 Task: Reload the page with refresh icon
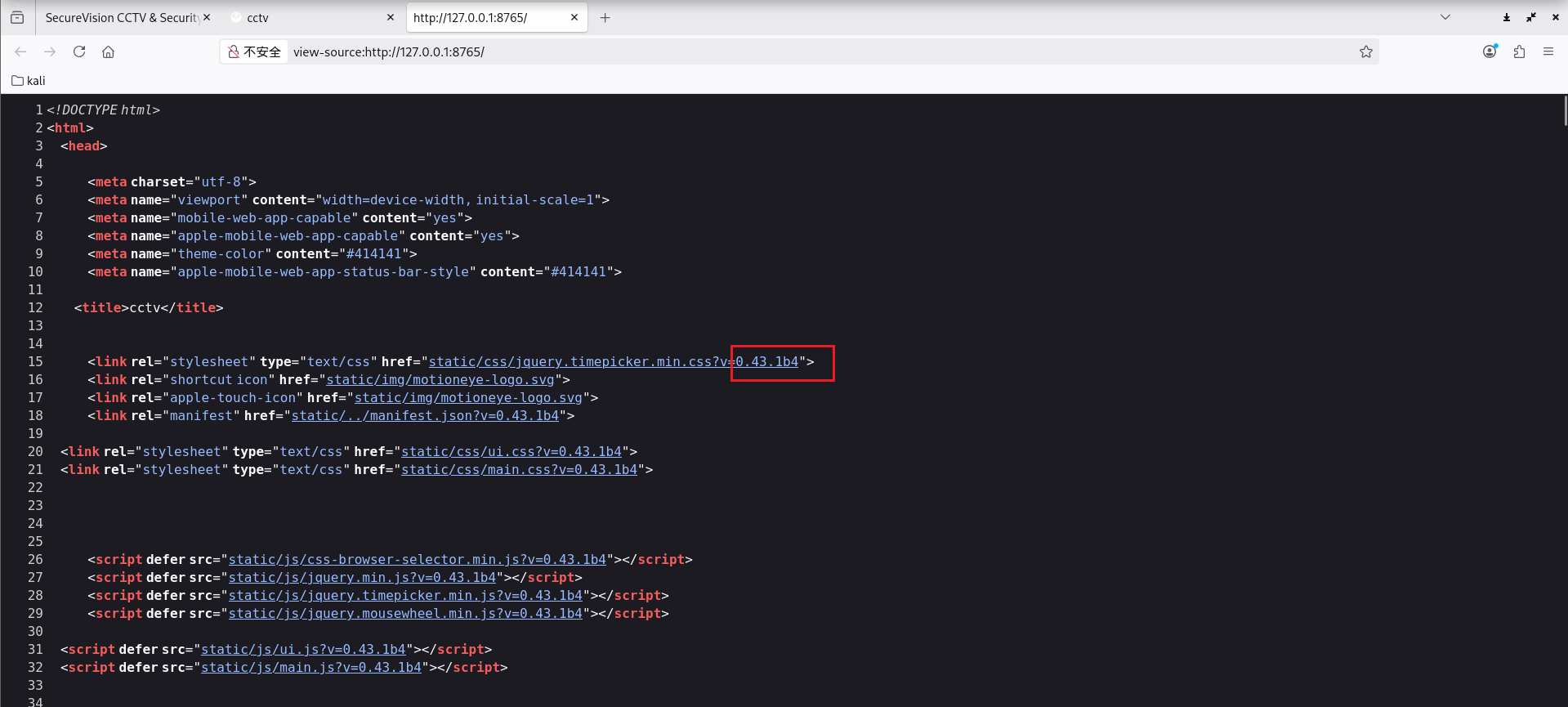coord(79,51)
